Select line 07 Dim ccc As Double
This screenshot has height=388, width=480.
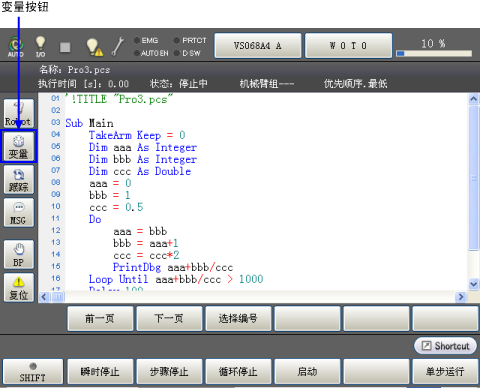140,171
